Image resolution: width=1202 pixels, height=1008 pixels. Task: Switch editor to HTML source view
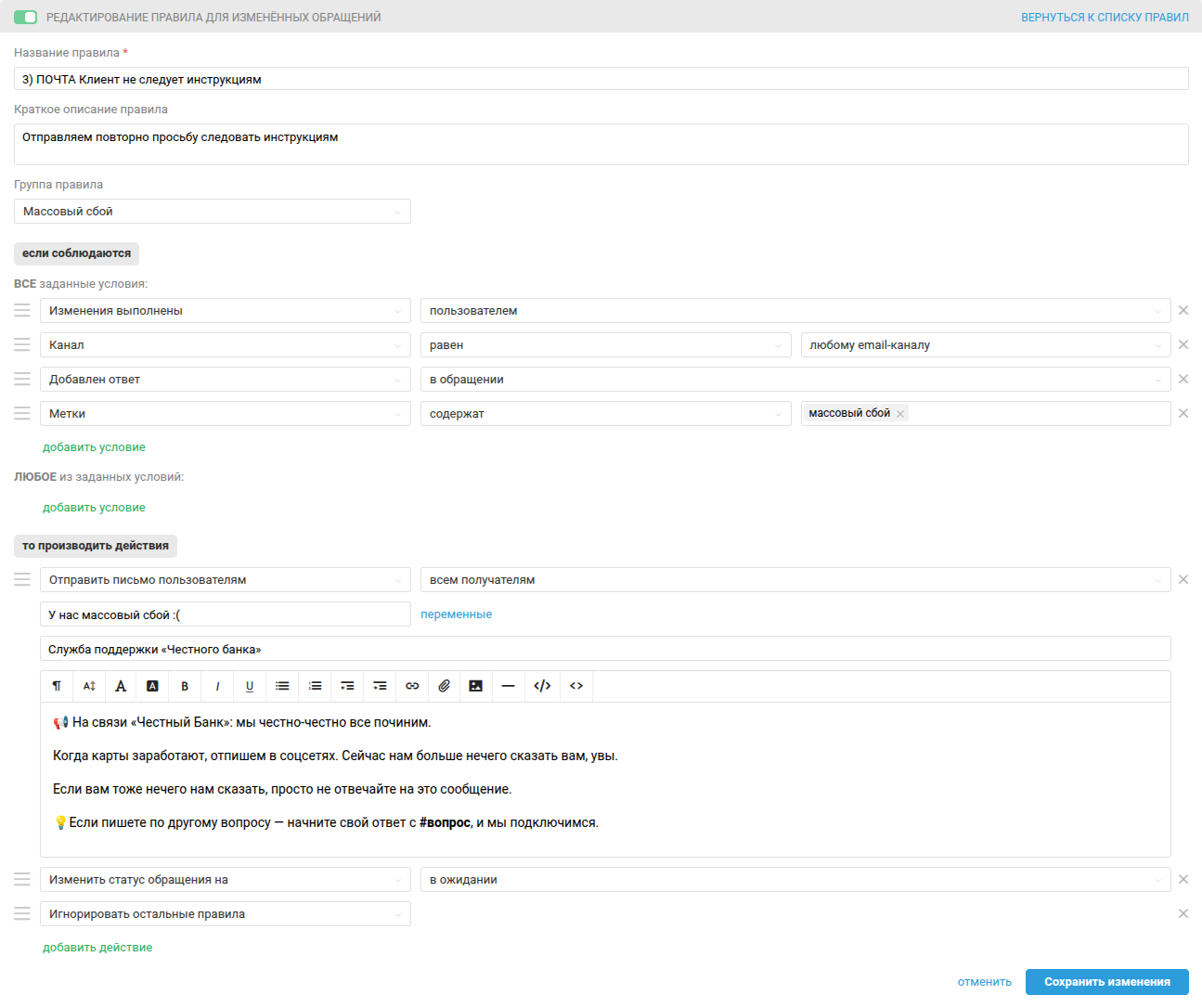click(x=576, y=686)
